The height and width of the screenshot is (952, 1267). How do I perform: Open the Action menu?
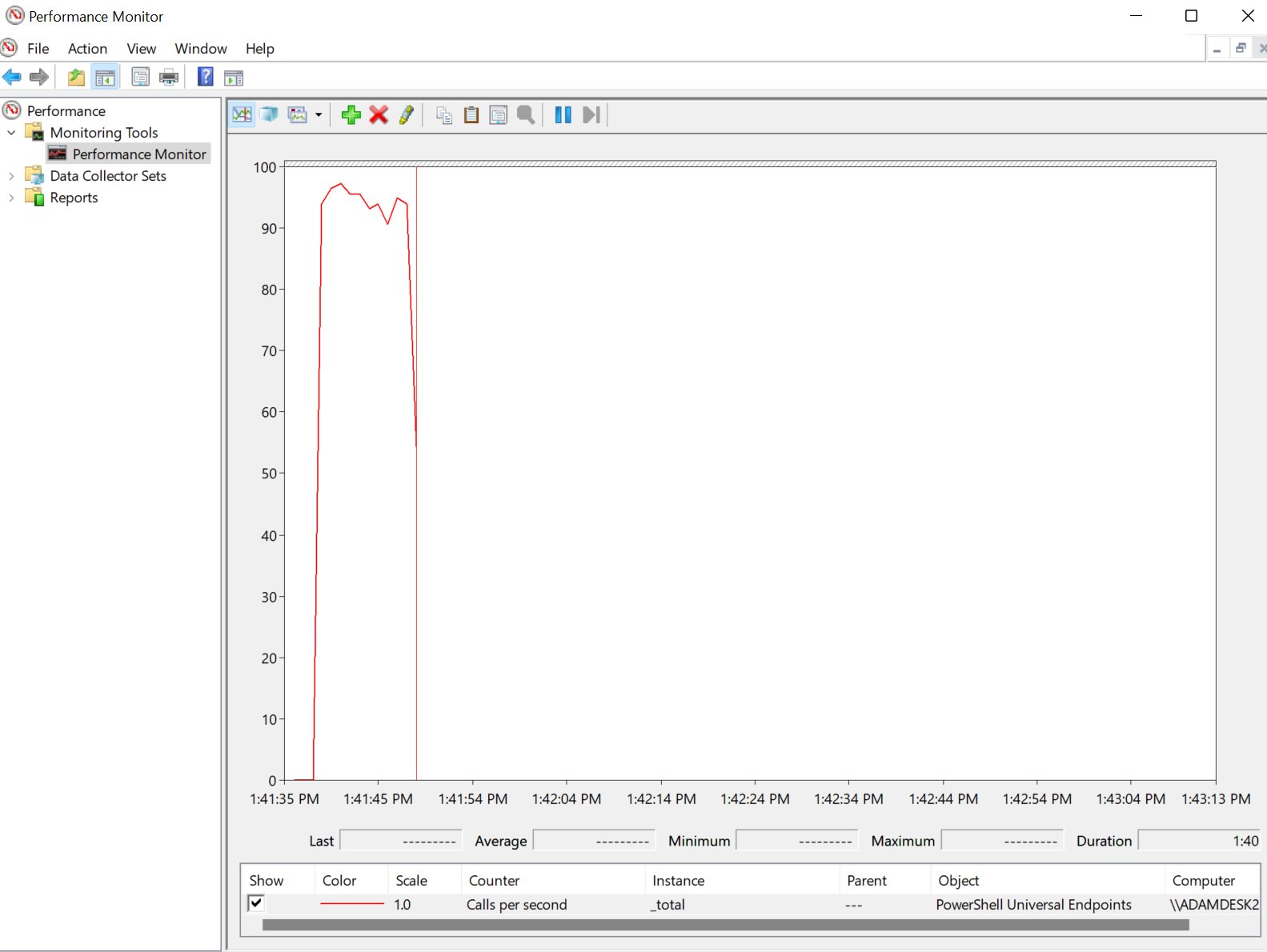point(87,49)
